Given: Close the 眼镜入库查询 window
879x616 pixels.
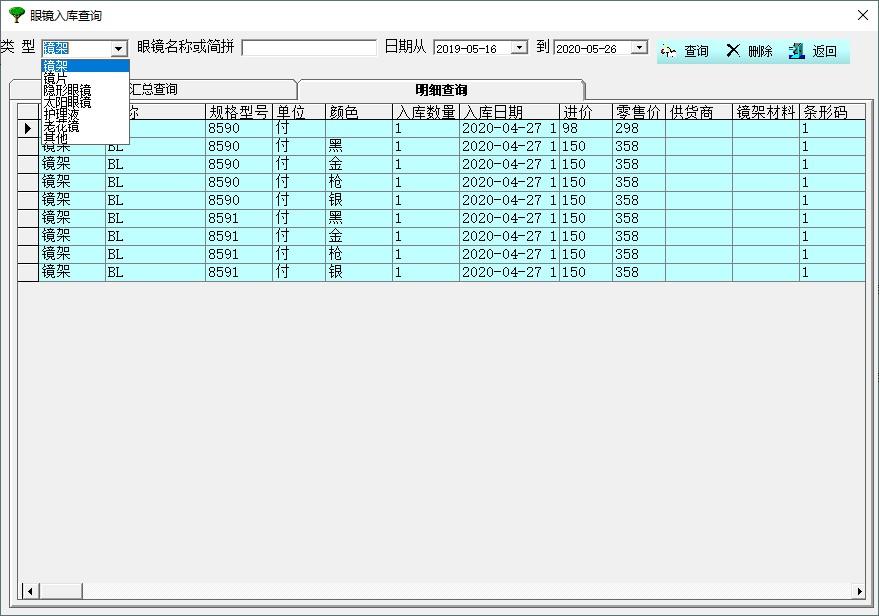Looking at the screenshot, I should 863,15.
